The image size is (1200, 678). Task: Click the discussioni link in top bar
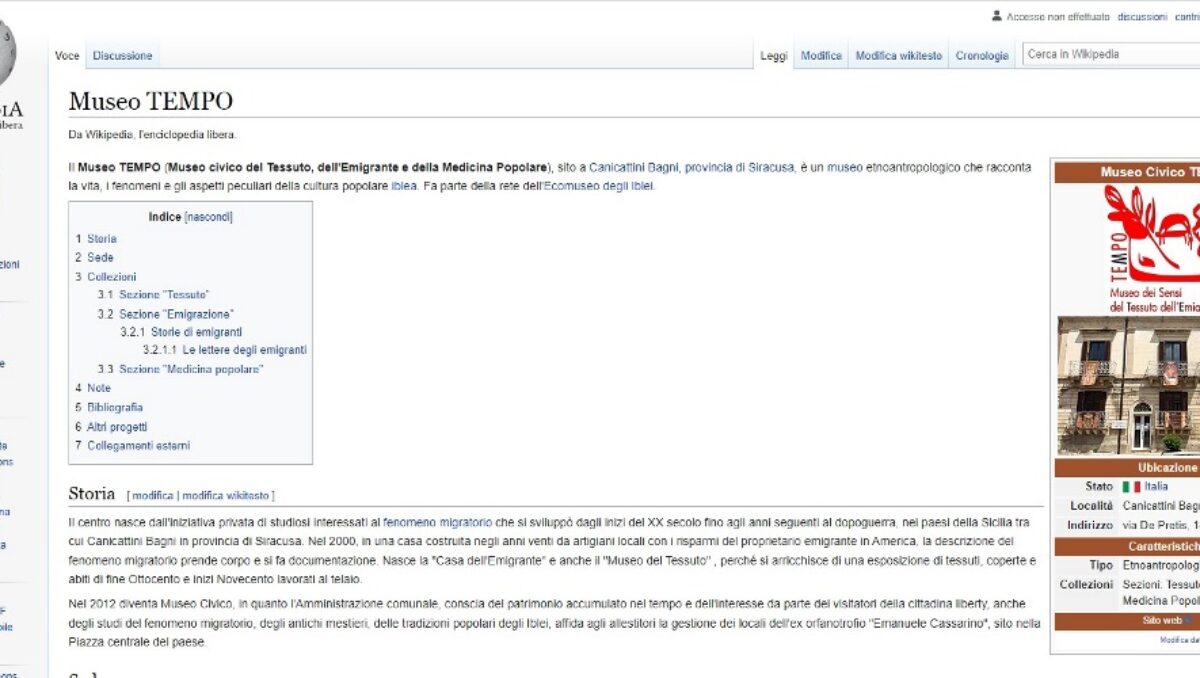[1142, 17]
